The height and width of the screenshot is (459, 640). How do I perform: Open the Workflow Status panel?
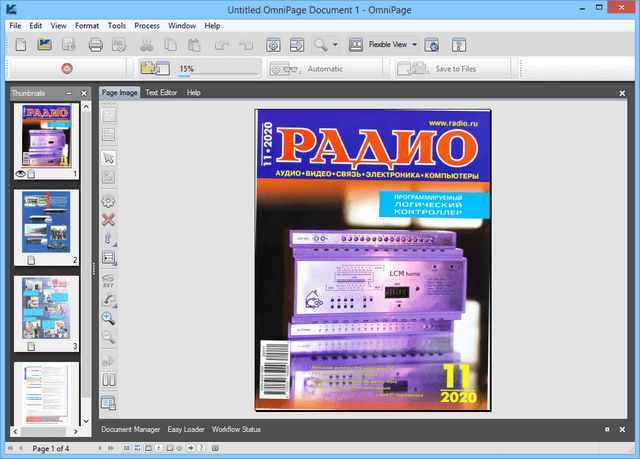click(236, 429)
